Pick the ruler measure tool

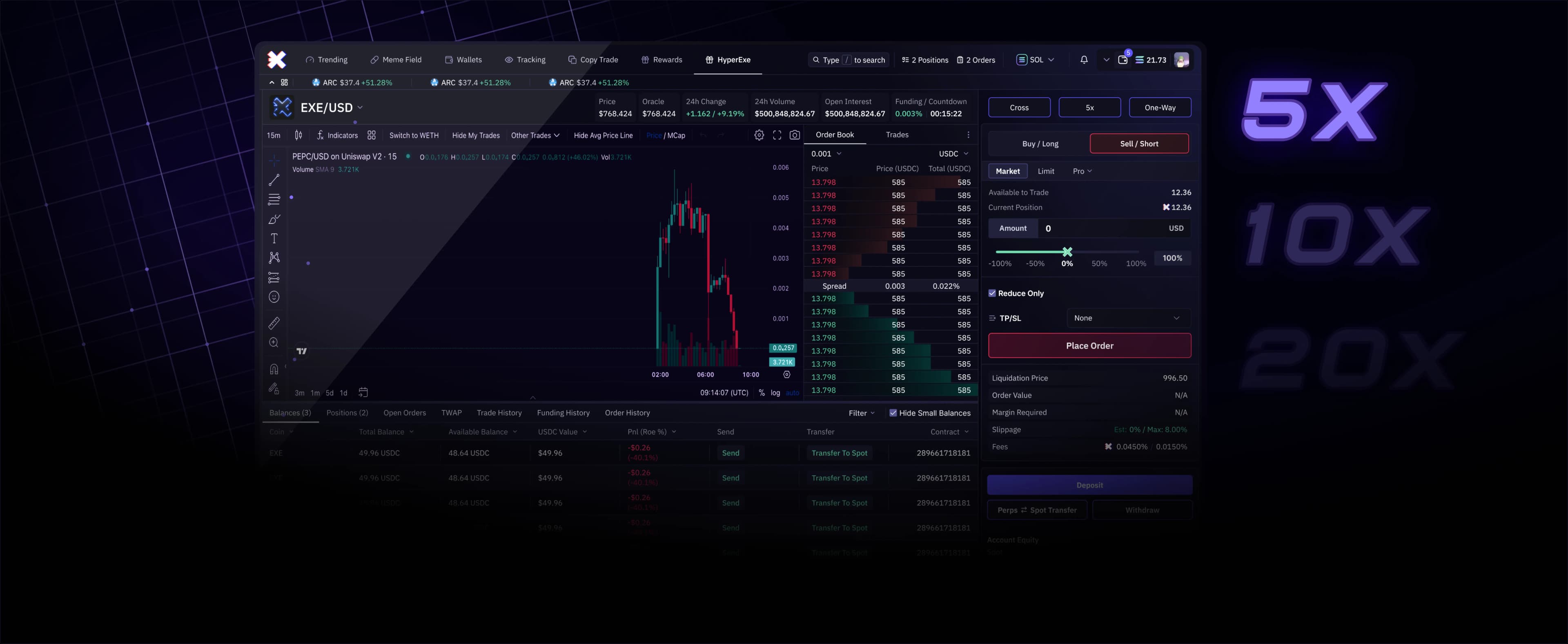coord(274,323)
